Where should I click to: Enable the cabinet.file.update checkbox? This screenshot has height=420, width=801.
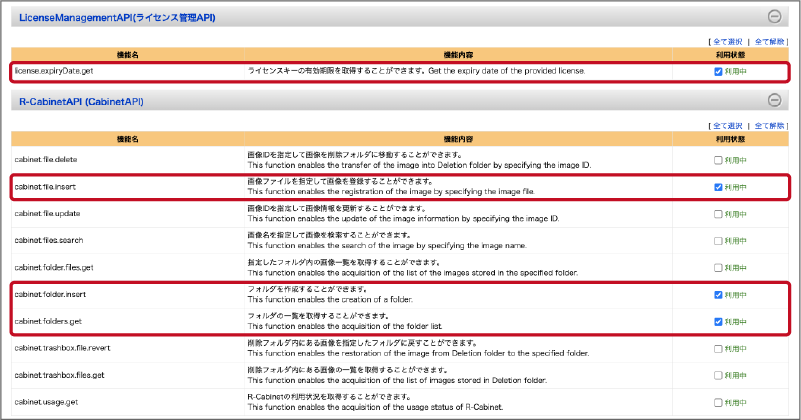tap(718, 214)
